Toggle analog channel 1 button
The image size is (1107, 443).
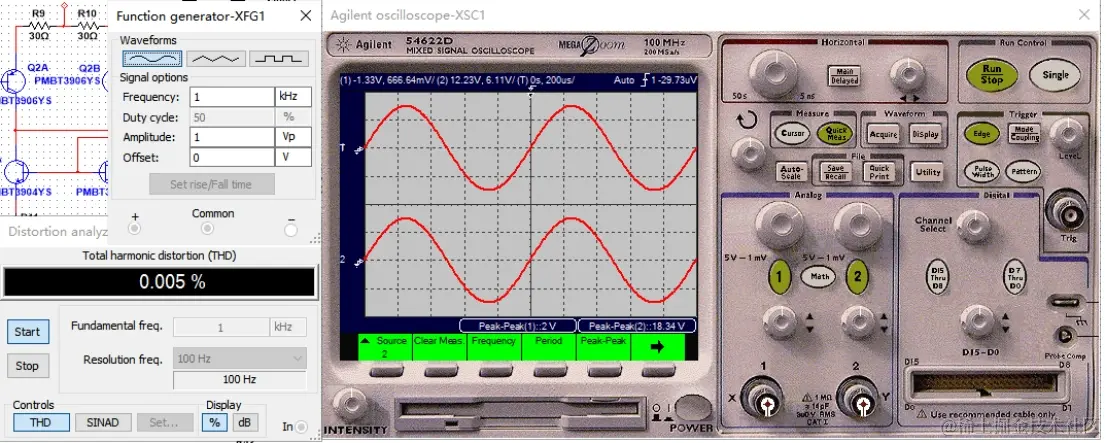(779, 276)
